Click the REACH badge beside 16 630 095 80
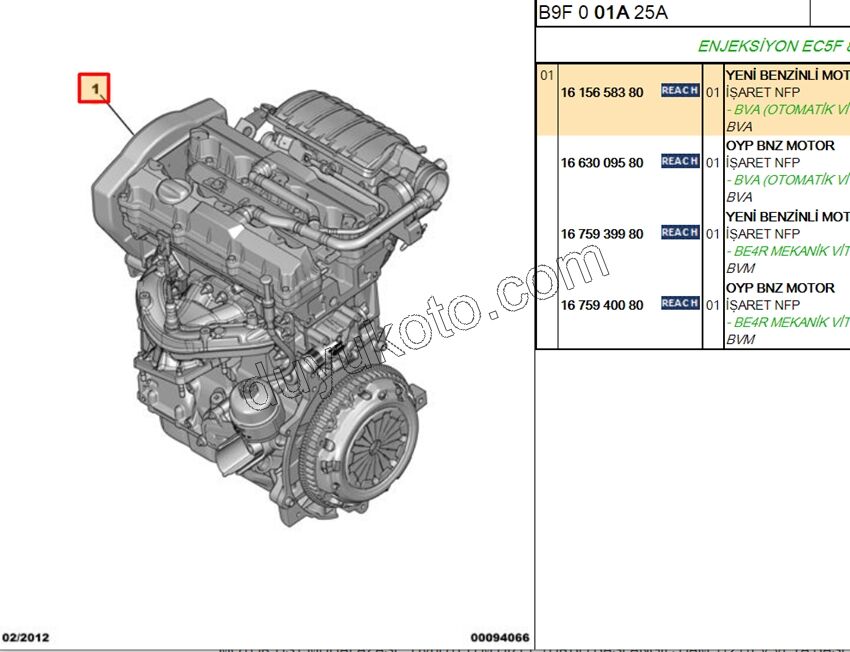850x652 pixels. [677, 161]
